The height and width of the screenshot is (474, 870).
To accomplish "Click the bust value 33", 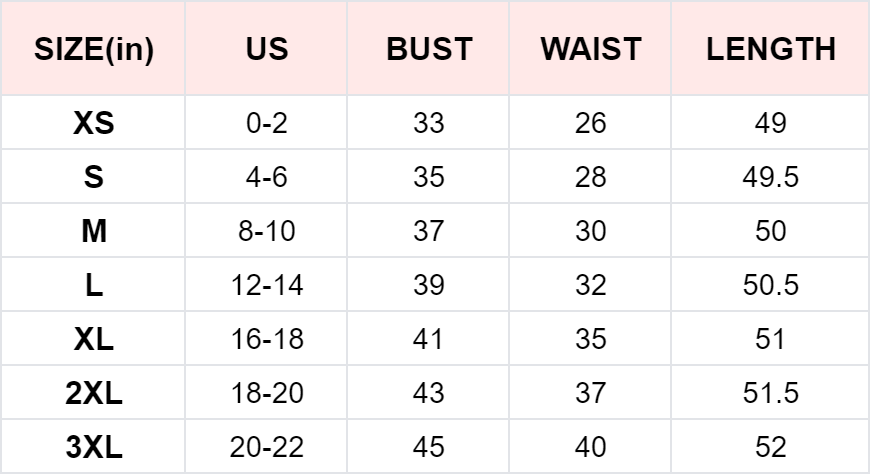I will click(x=428, y=124).
